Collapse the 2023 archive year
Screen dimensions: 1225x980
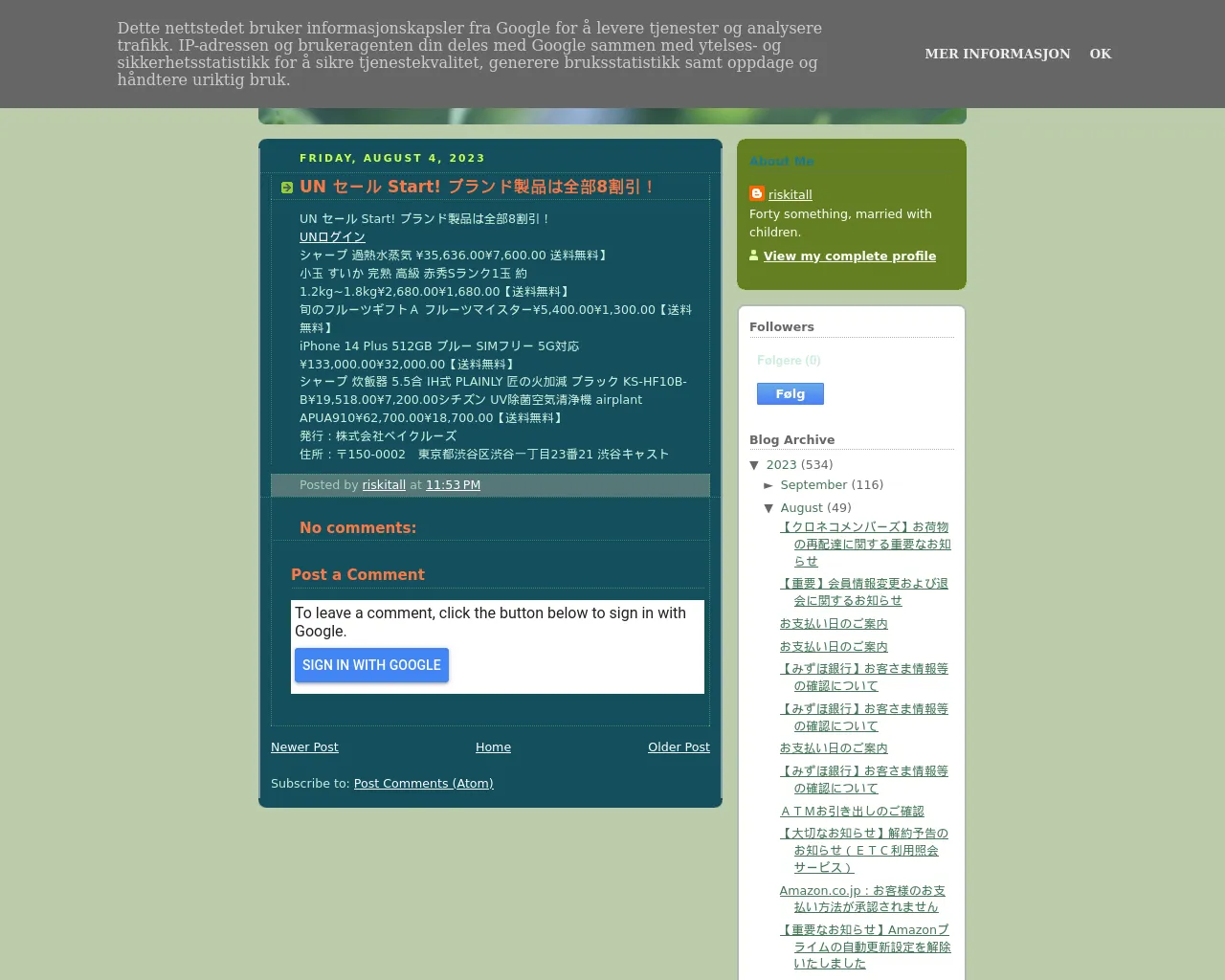pyautogui.click(x=754, y=465)
